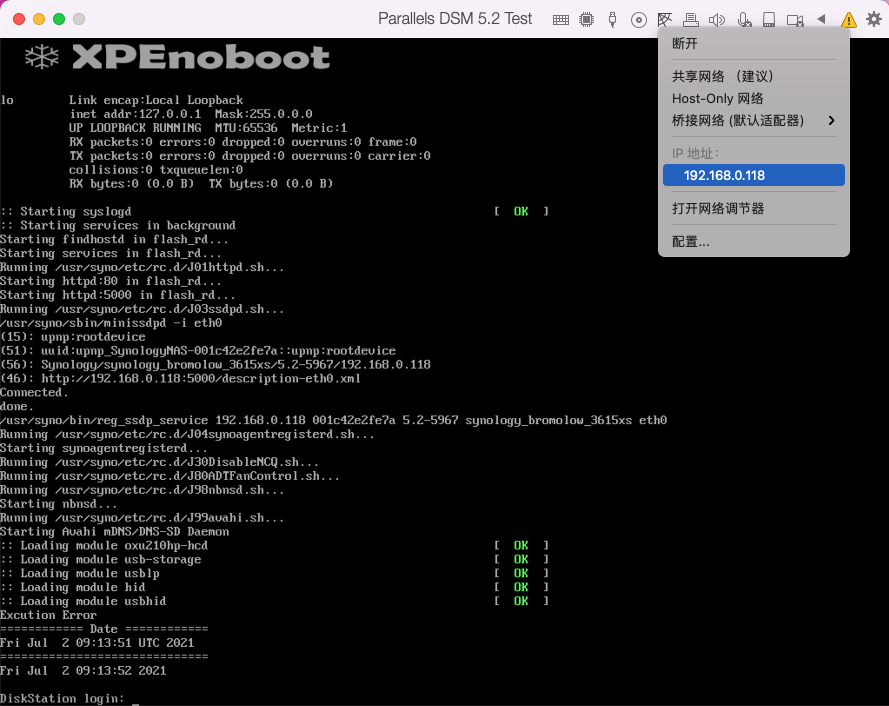Open the hard disk icon
The height and width of the screenshot is (706, 889).
[769, 20]
